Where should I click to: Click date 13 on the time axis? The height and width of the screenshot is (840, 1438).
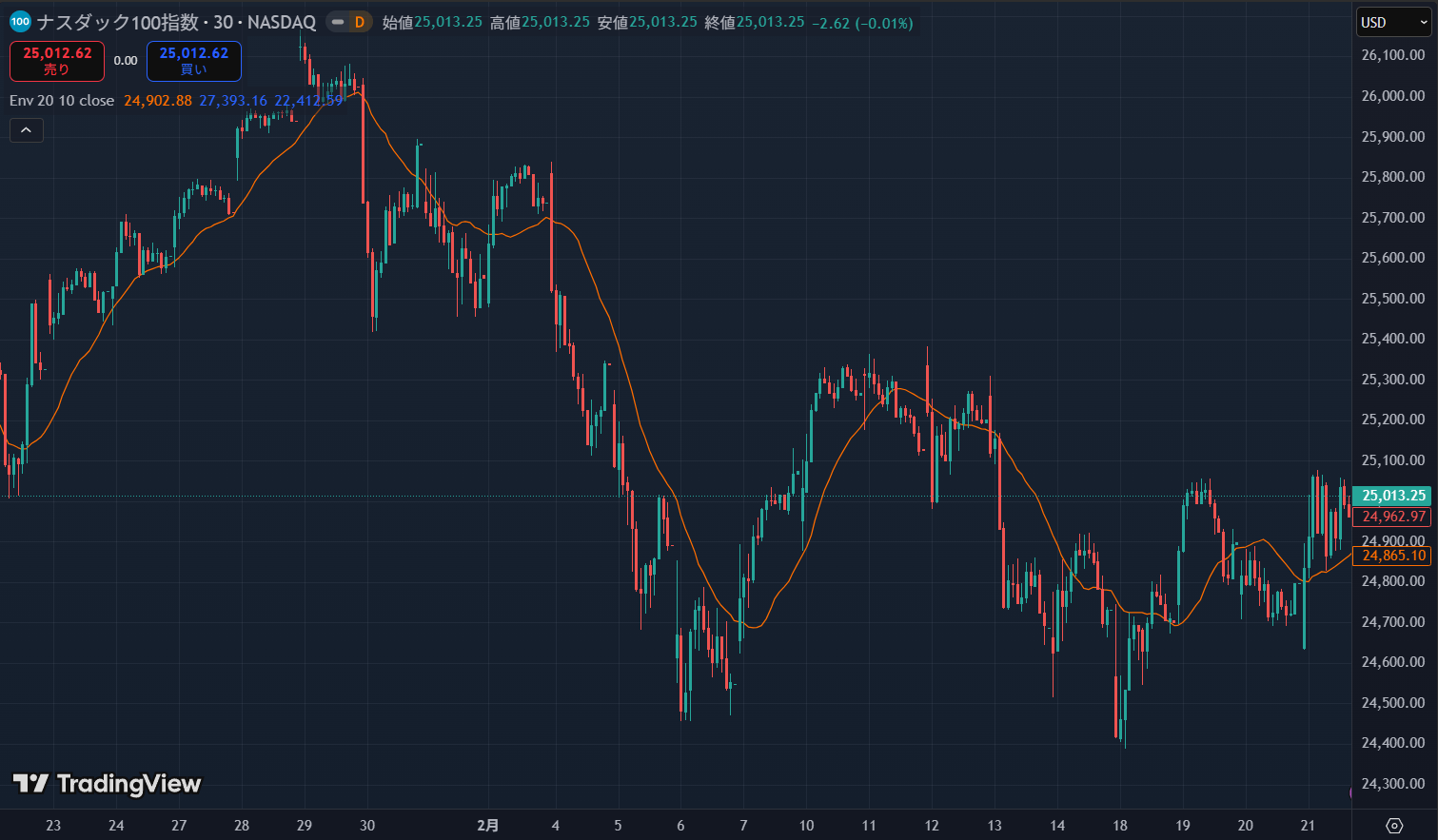coord(995,825)
